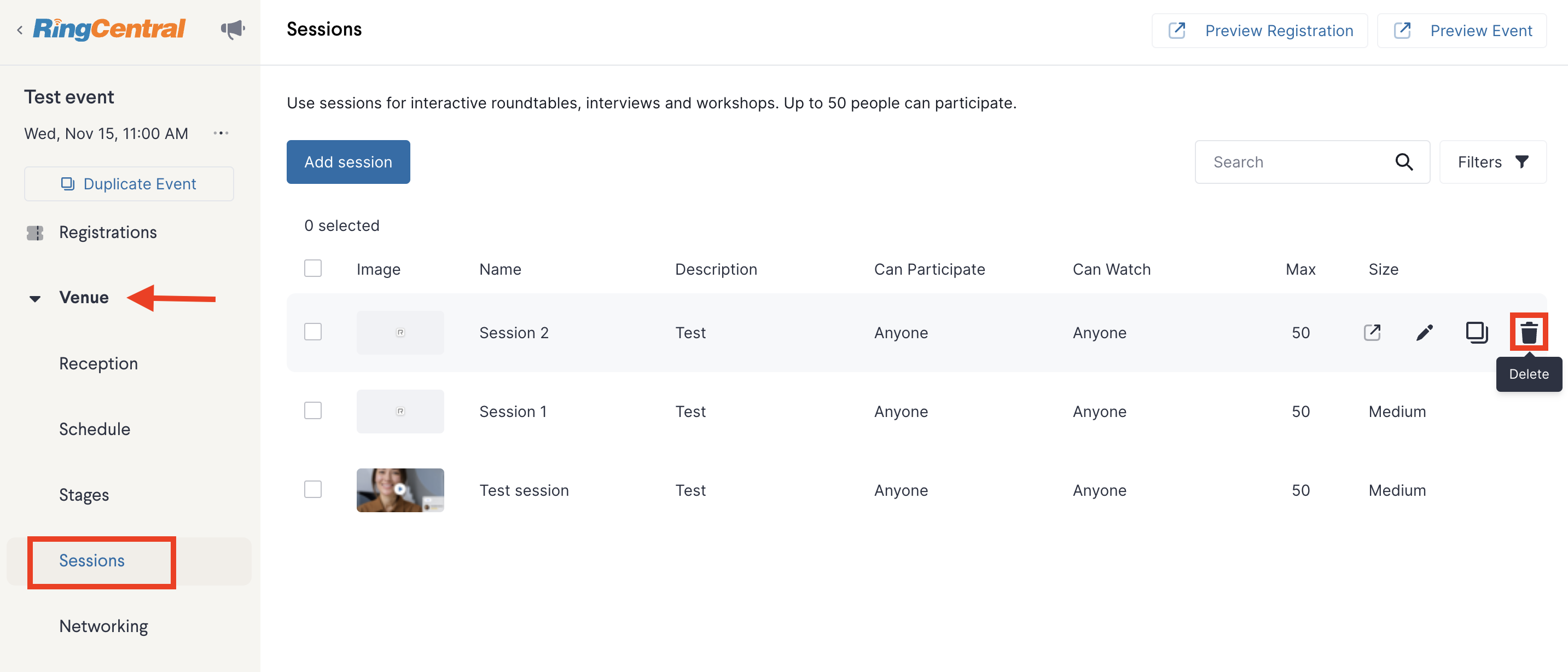This screenshot has width=1568, height=672.
Task: Open the Filters dropdown
Action: 1492,162
